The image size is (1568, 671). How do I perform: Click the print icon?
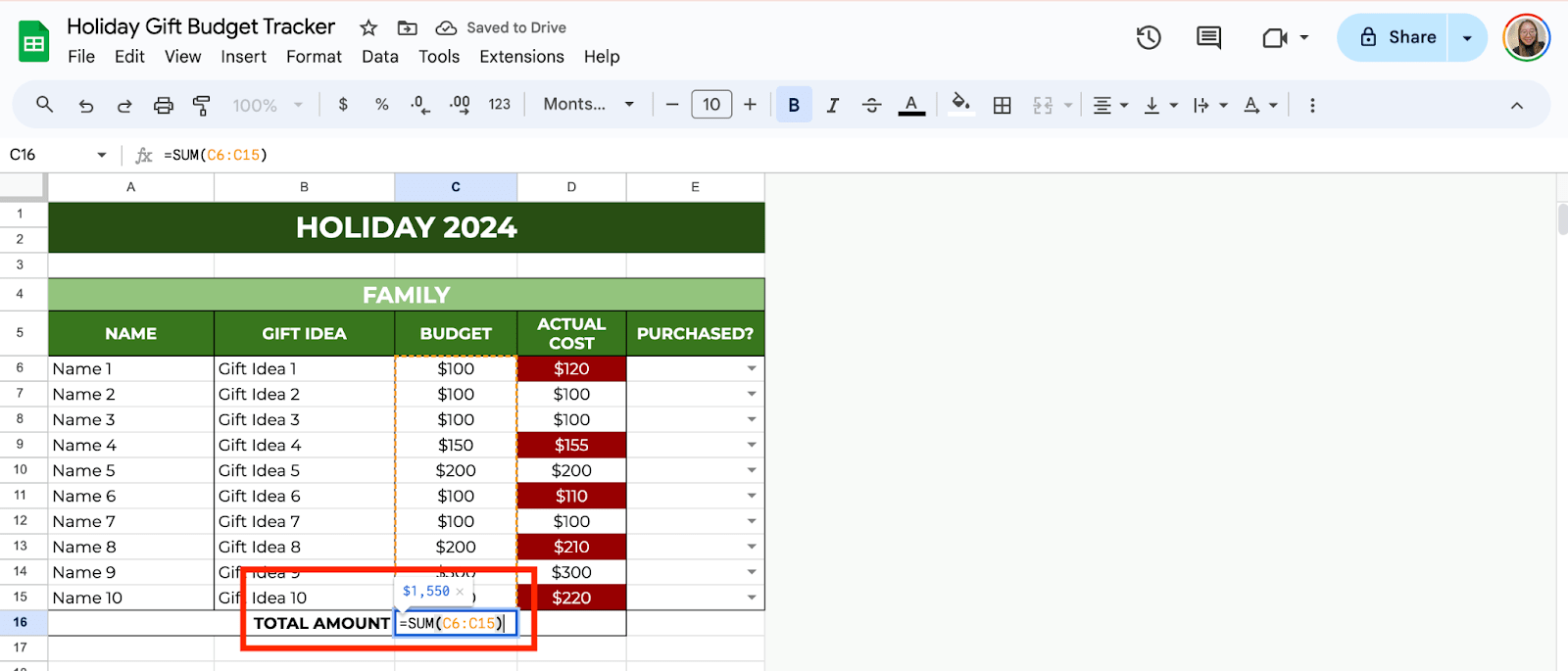[164, 105]
